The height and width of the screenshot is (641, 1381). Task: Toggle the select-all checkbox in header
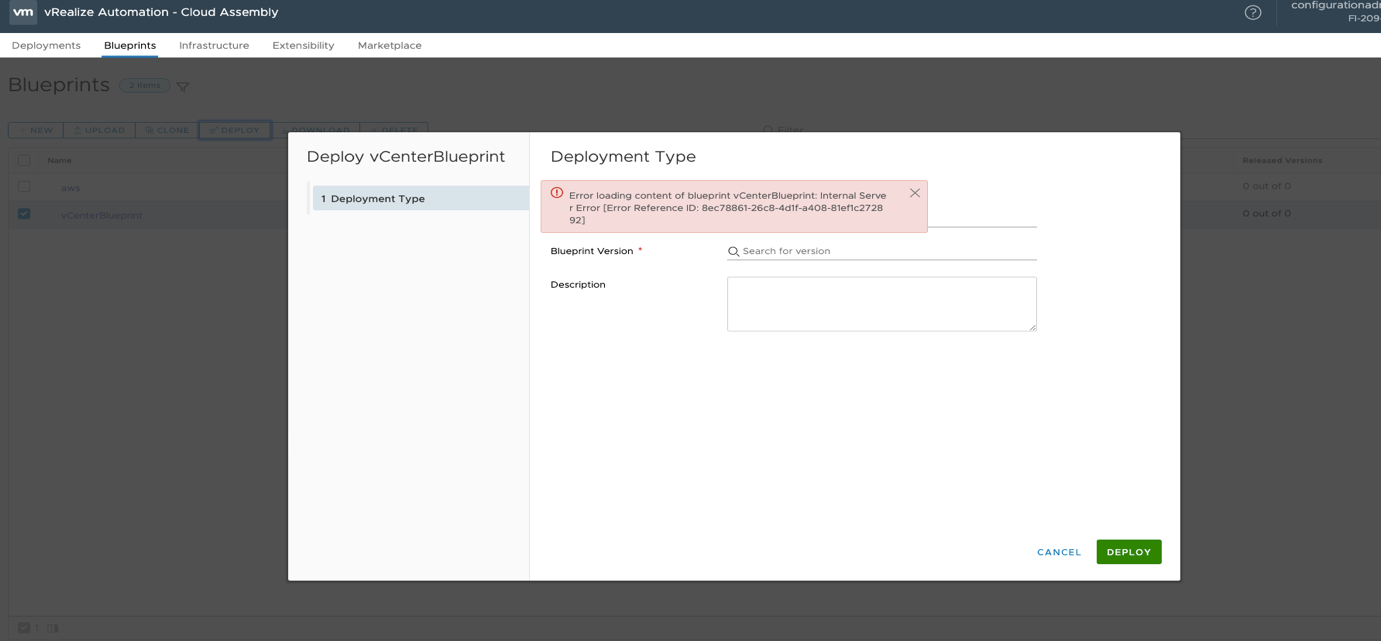click(x=24, y=160)
